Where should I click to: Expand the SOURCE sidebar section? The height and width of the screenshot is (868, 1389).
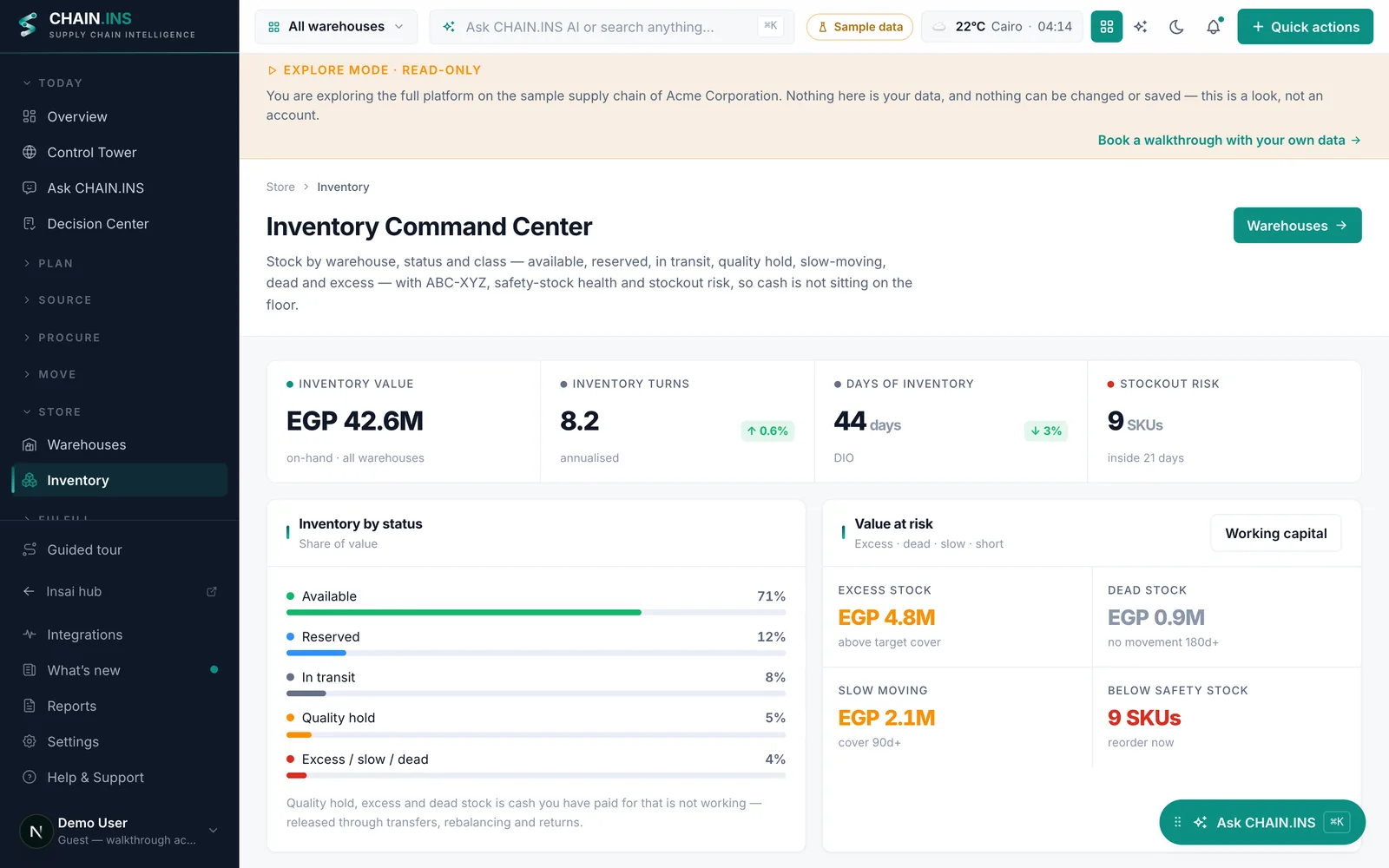pos(57,299)
